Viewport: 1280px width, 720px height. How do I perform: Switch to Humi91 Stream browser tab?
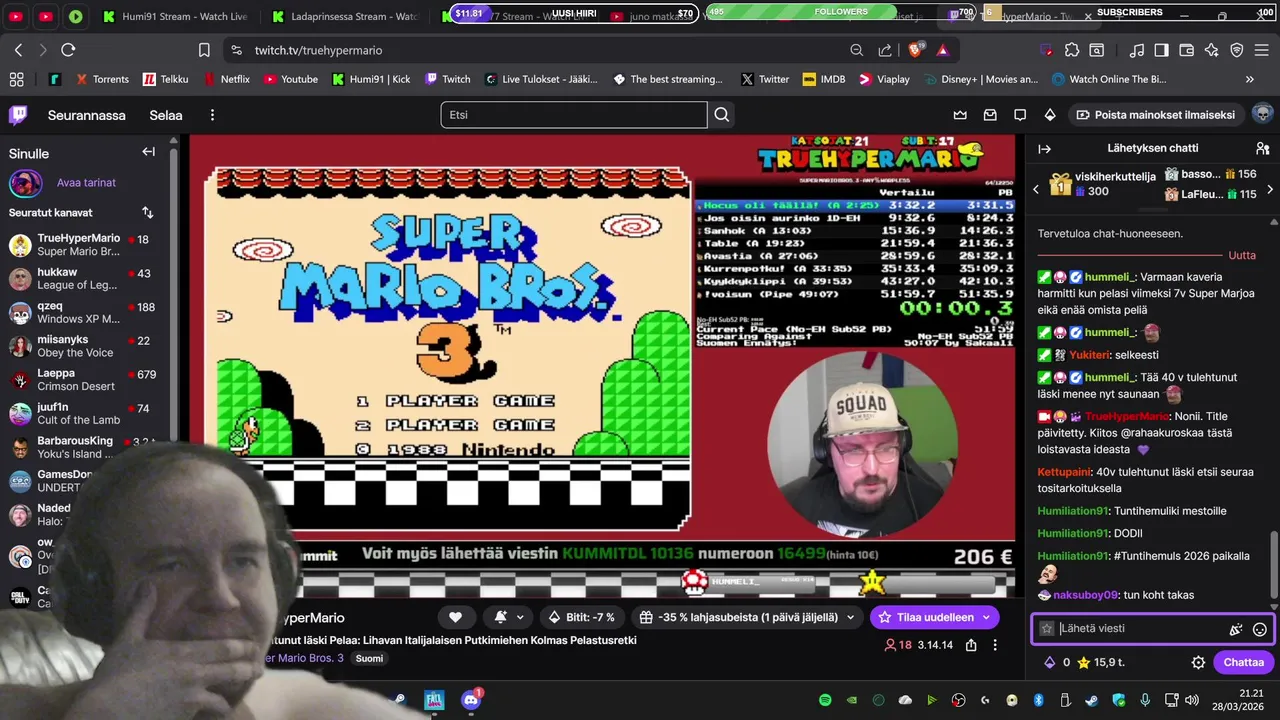click(175, 17)
